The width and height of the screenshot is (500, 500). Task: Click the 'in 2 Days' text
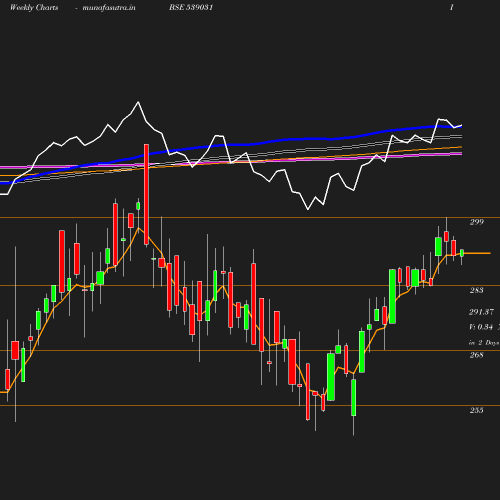(484, 343)
